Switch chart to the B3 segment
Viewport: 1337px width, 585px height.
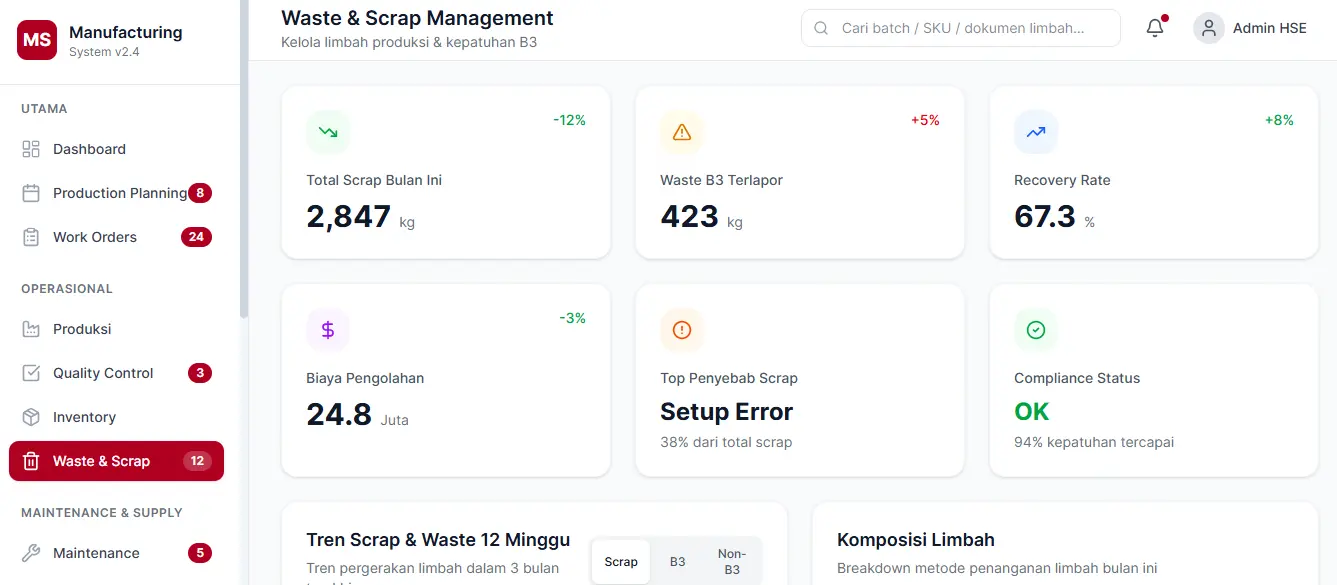point(677,562)
